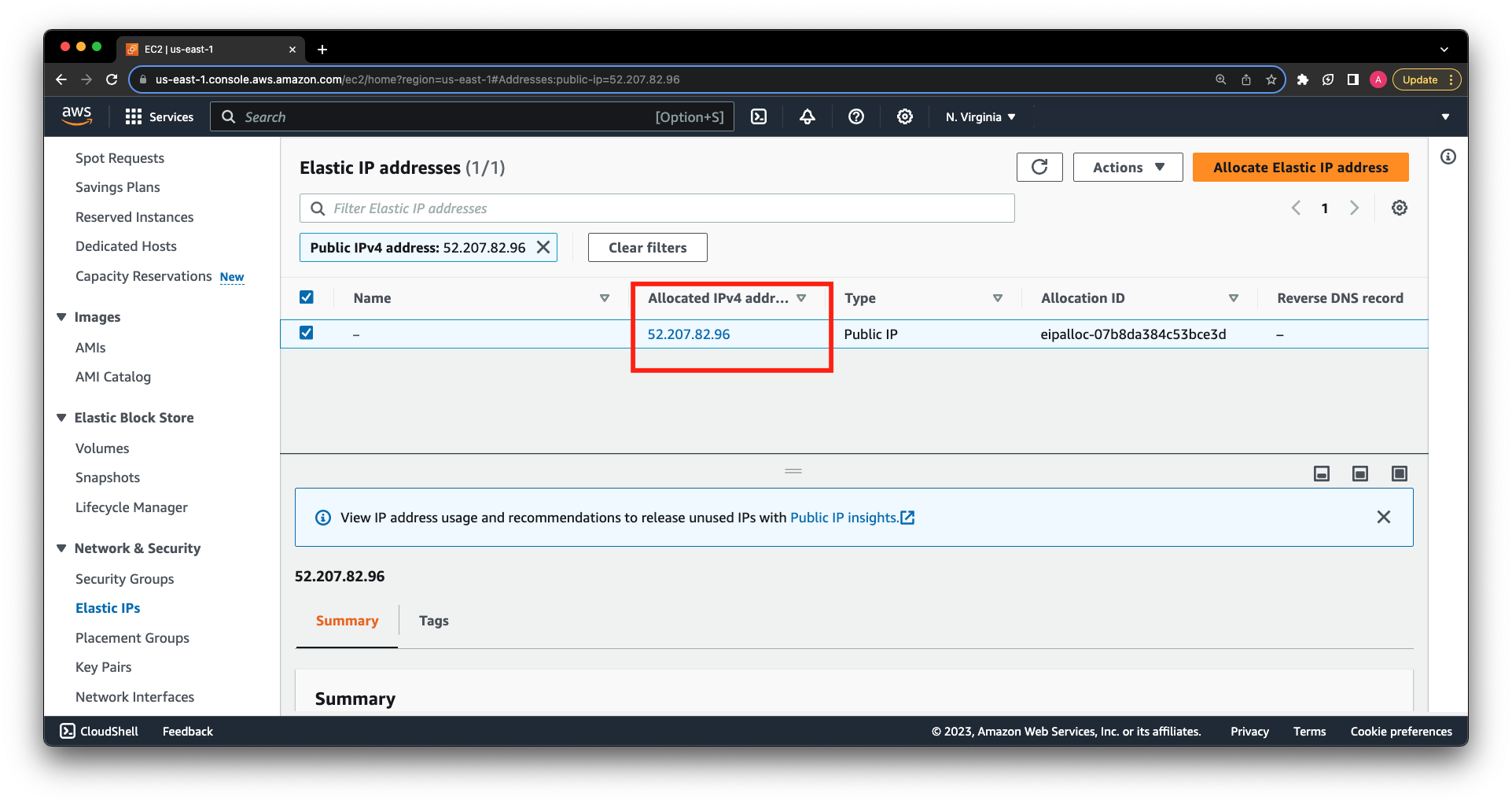
Task: Toggle the browser side panel icon
Action: pos(1353,79)
